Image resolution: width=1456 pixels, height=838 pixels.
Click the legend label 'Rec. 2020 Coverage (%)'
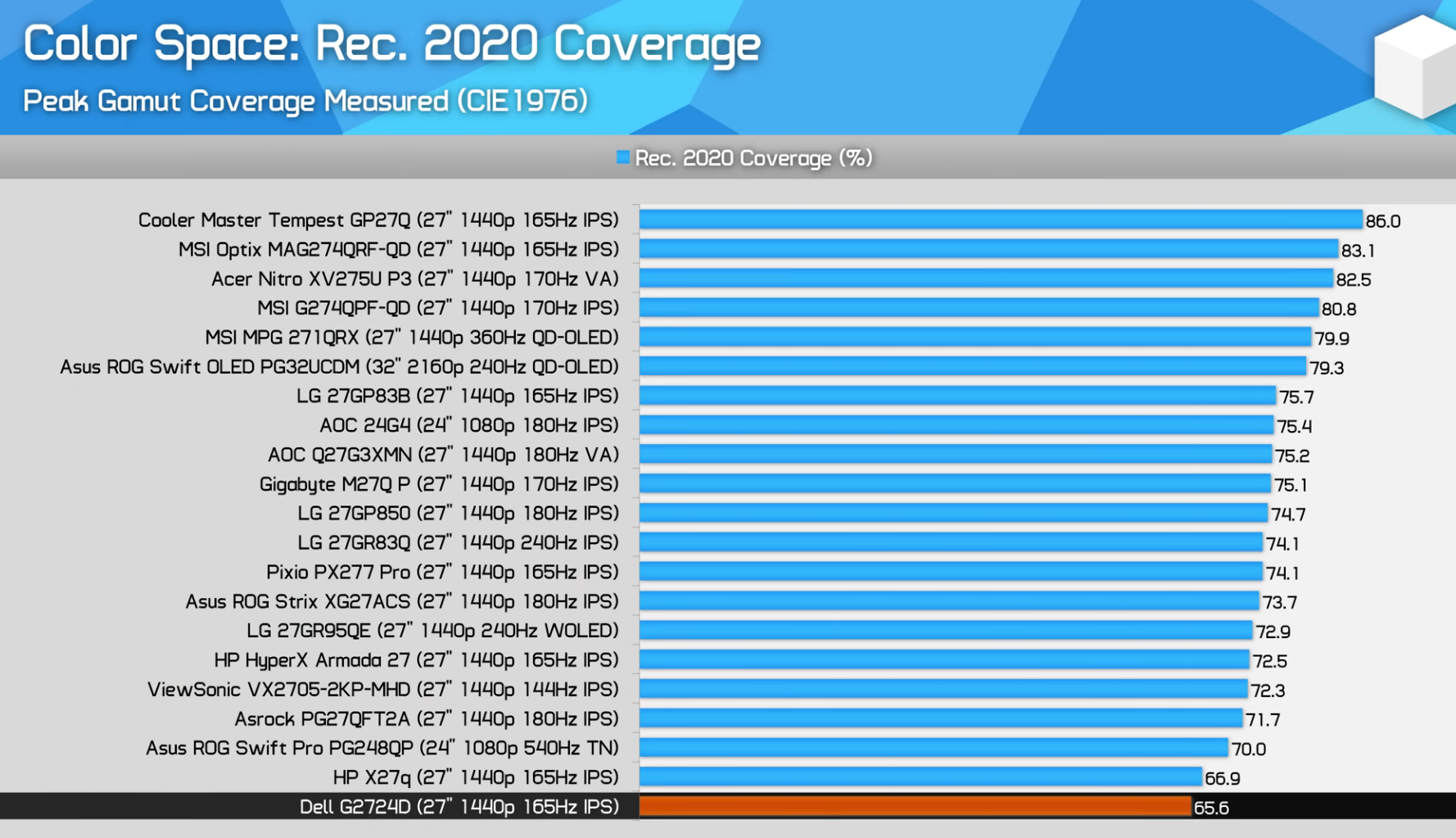(x=753, y=158)
